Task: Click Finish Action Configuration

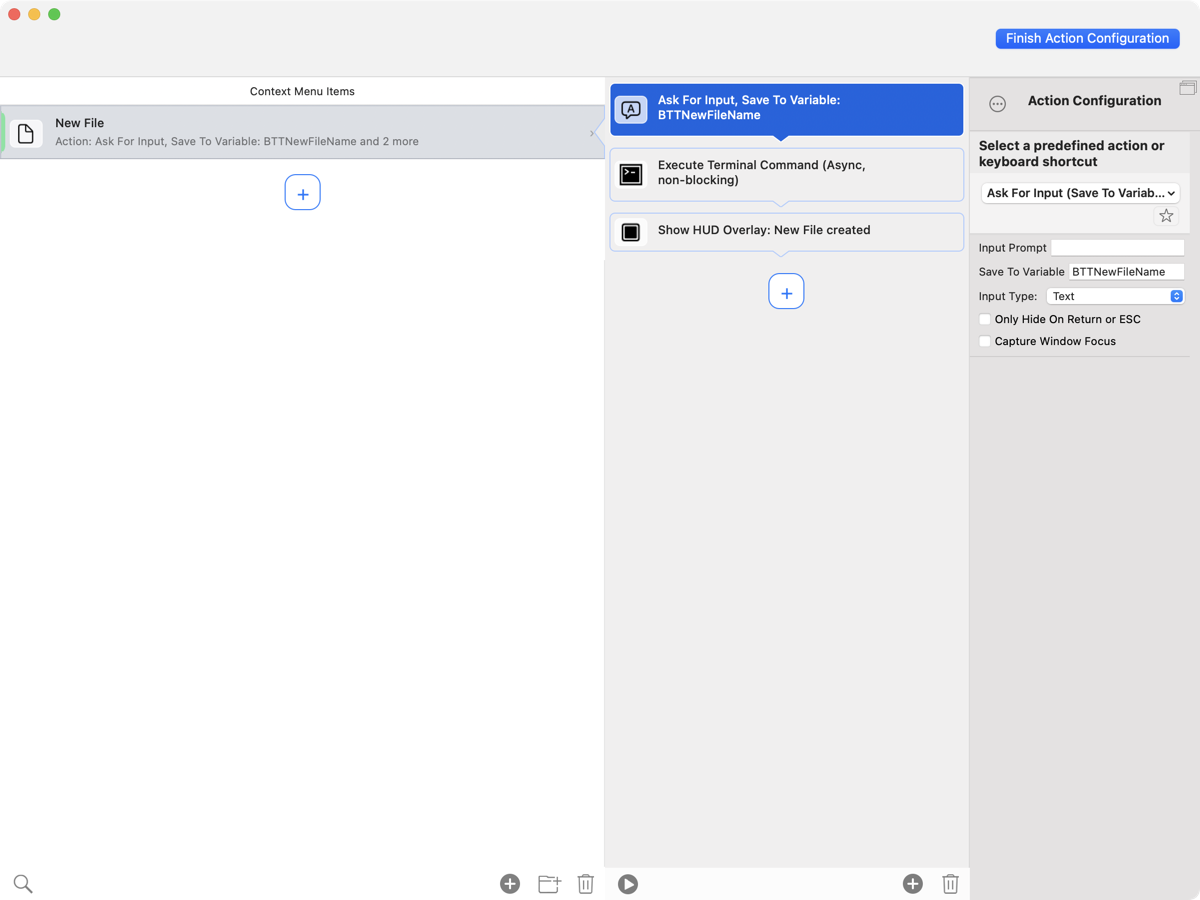Action: (x=1087, y=38)
